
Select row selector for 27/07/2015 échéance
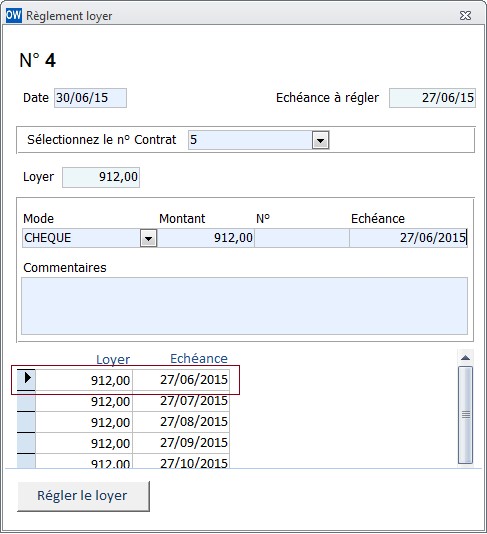click(26, 401)
